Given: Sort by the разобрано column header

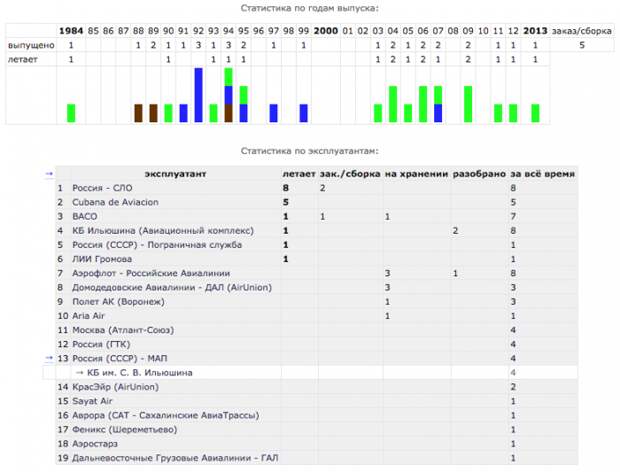Looking at the screenshot, I should [479, 174].
